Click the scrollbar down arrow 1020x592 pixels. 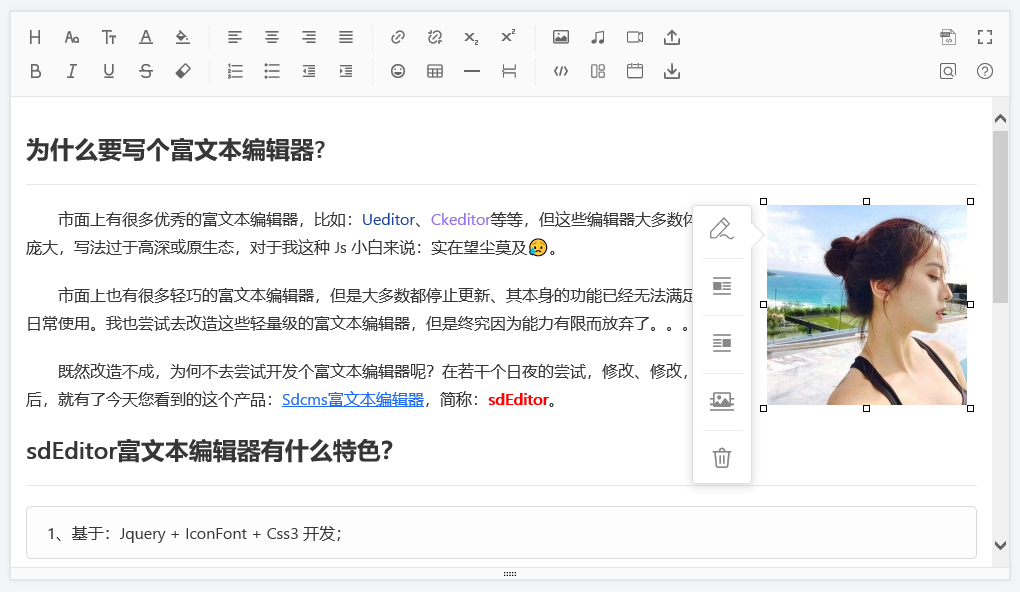click(1000, 545)
